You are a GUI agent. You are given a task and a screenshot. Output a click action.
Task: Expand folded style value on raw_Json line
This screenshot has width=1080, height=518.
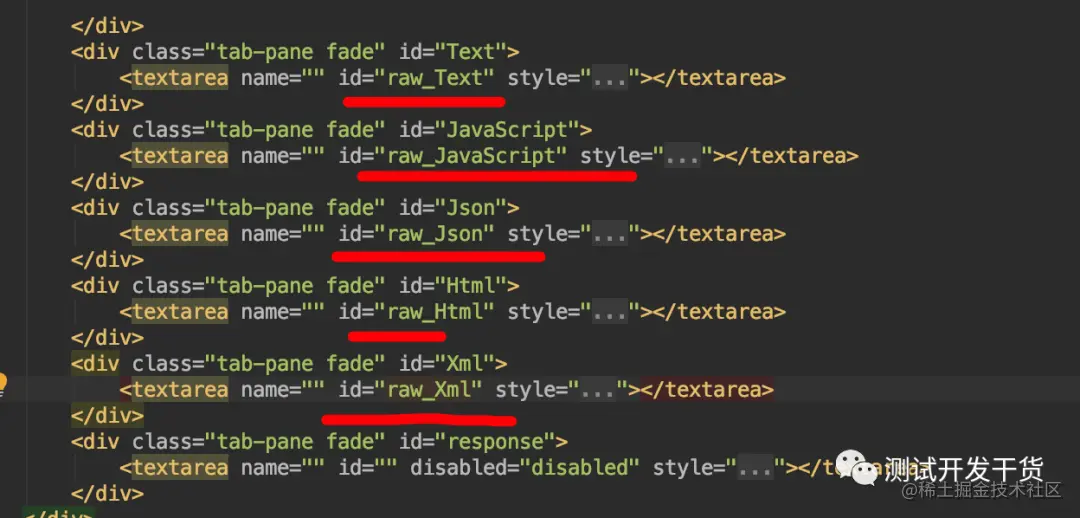(610, 234)
